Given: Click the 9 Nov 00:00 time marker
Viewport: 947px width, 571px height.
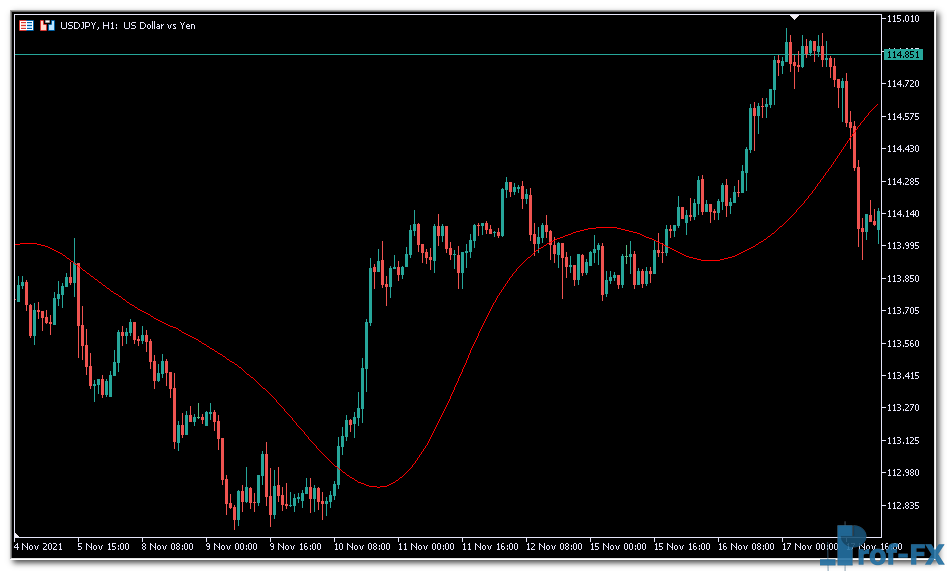Looking at the screenshot, I should coord(232,547).
